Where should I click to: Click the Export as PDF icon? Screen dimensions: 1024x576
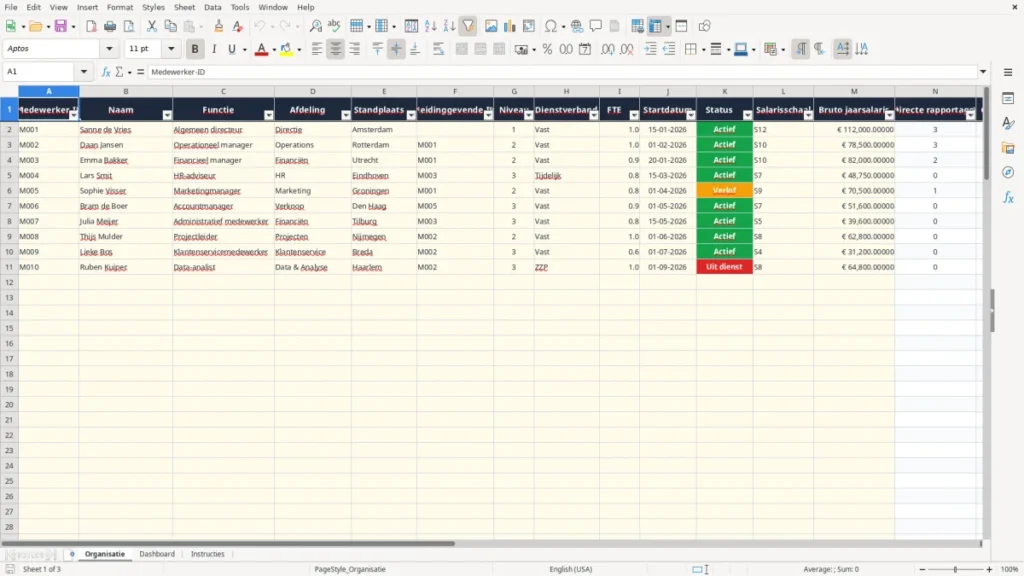click(x=91, y=26)
